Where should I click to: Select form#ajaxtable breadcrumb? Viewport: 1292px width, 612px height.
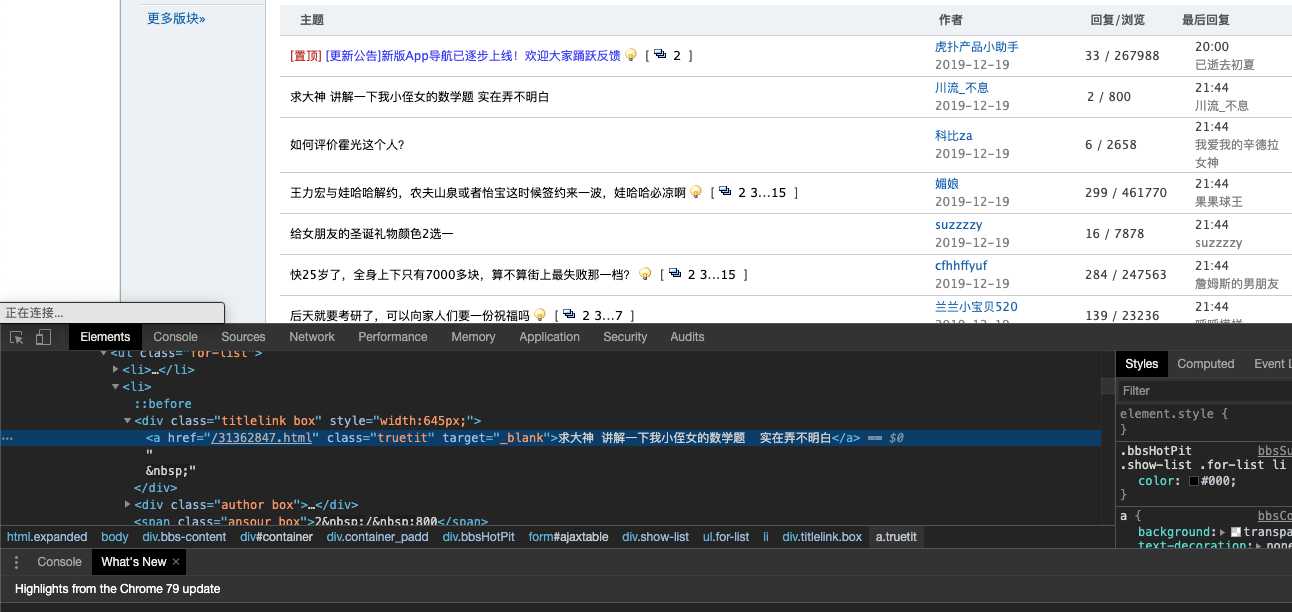point(568,537)
